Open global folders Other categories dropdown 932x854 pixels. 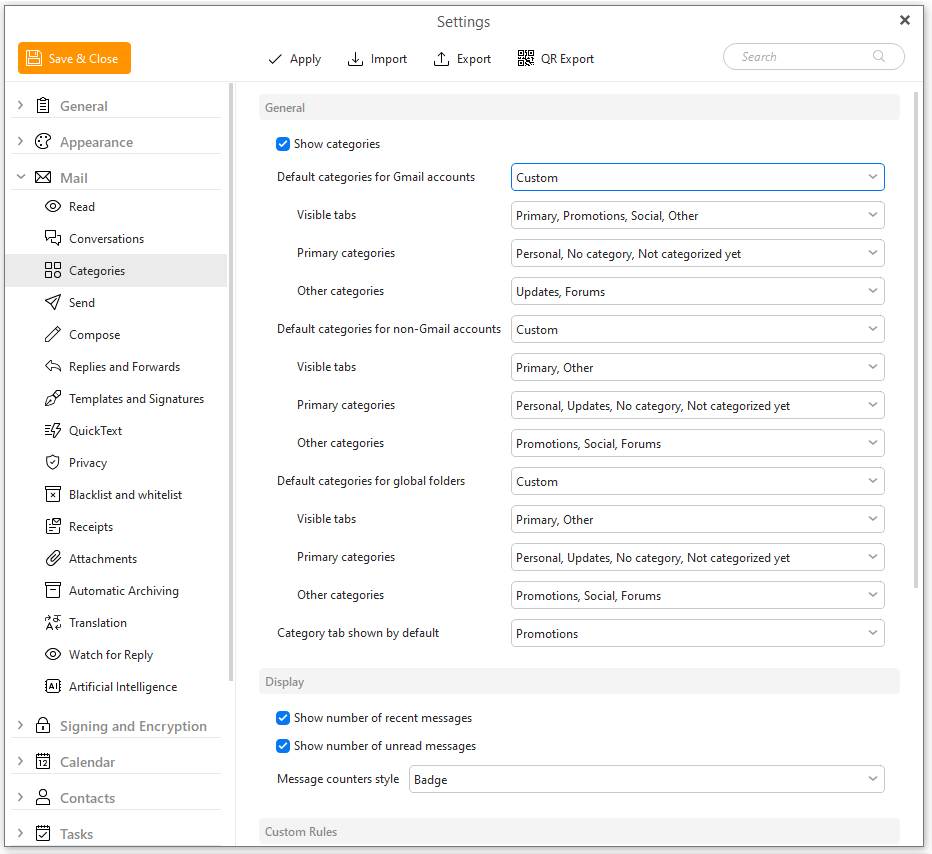(698, 595)
